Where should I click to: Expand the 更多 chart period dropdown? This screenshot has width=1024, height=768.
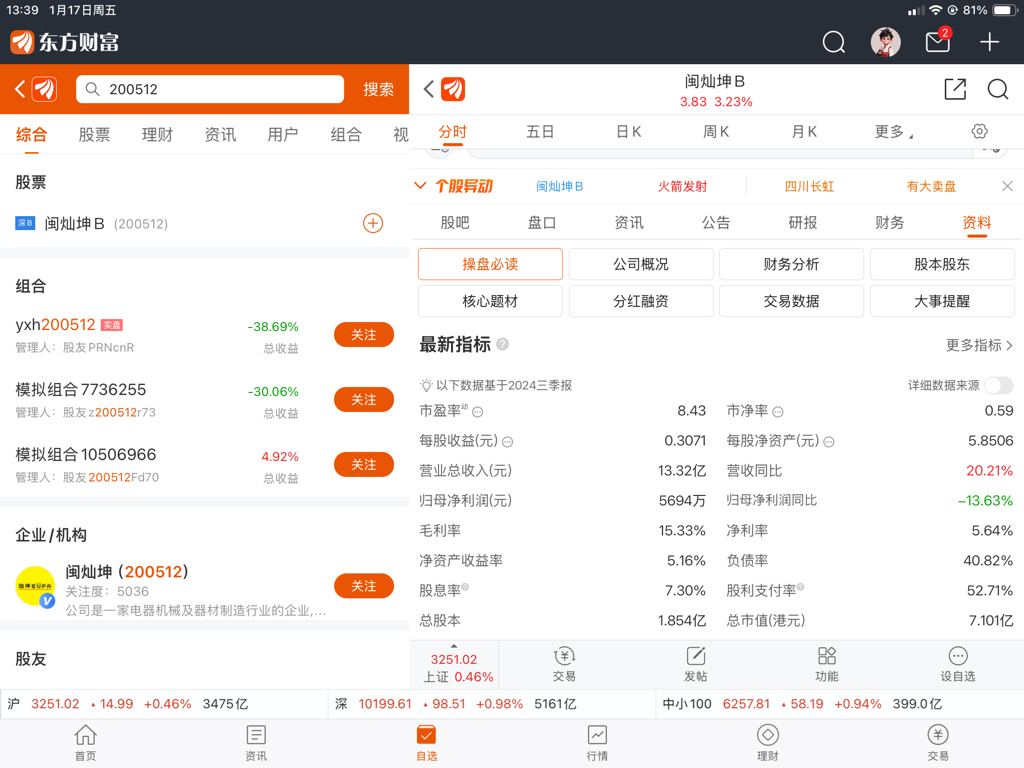pyautogui.click(x=893, y=132)
